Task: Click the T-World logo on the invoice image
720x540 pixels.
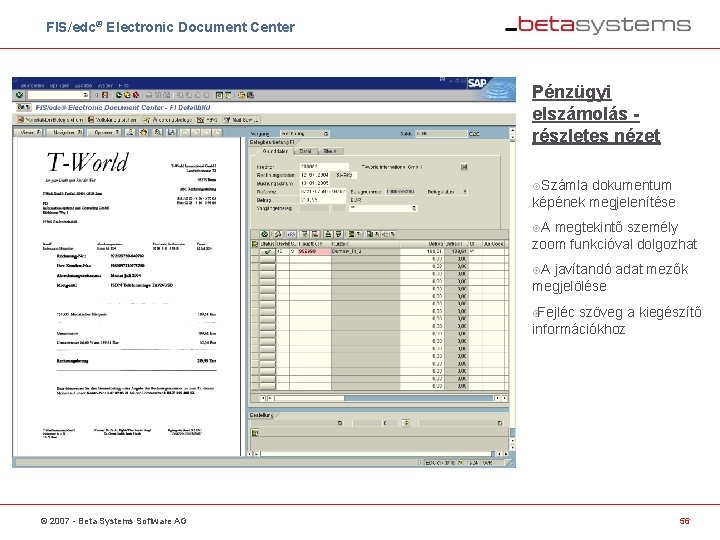Action: (x=88, y=162)
